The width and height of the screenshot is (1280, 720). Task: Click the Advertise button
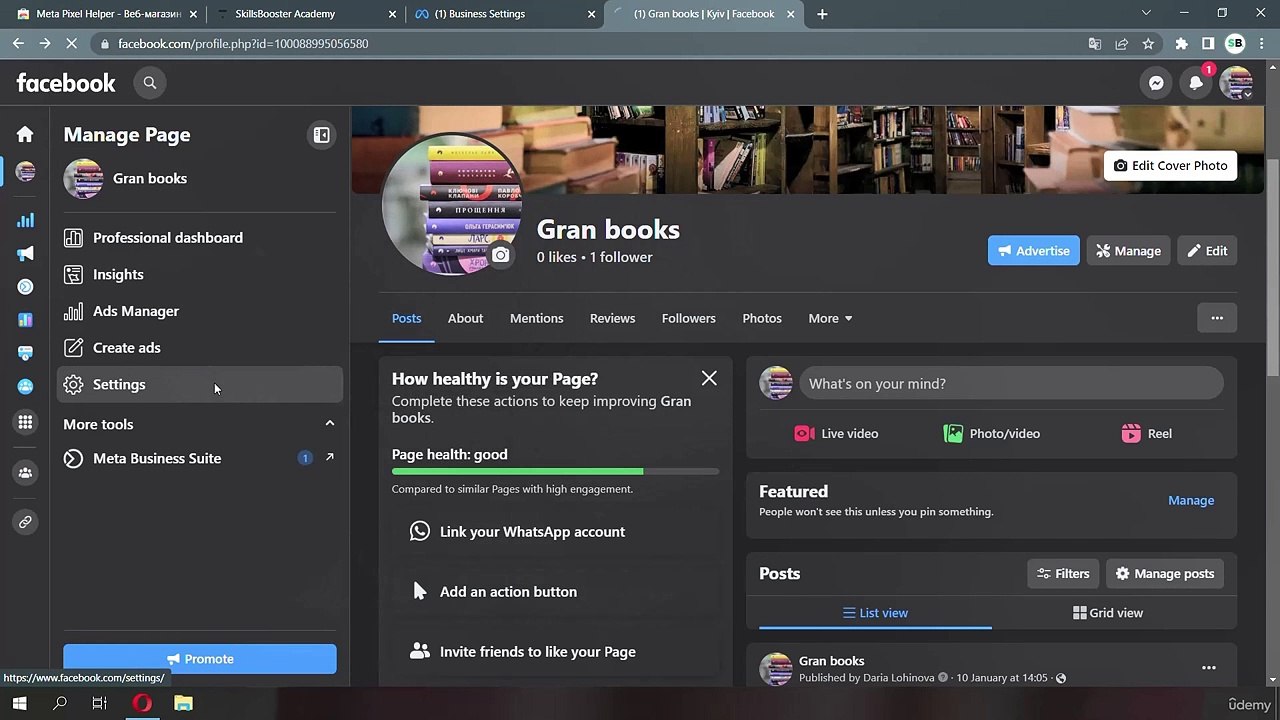click(x=1033, y=251)
